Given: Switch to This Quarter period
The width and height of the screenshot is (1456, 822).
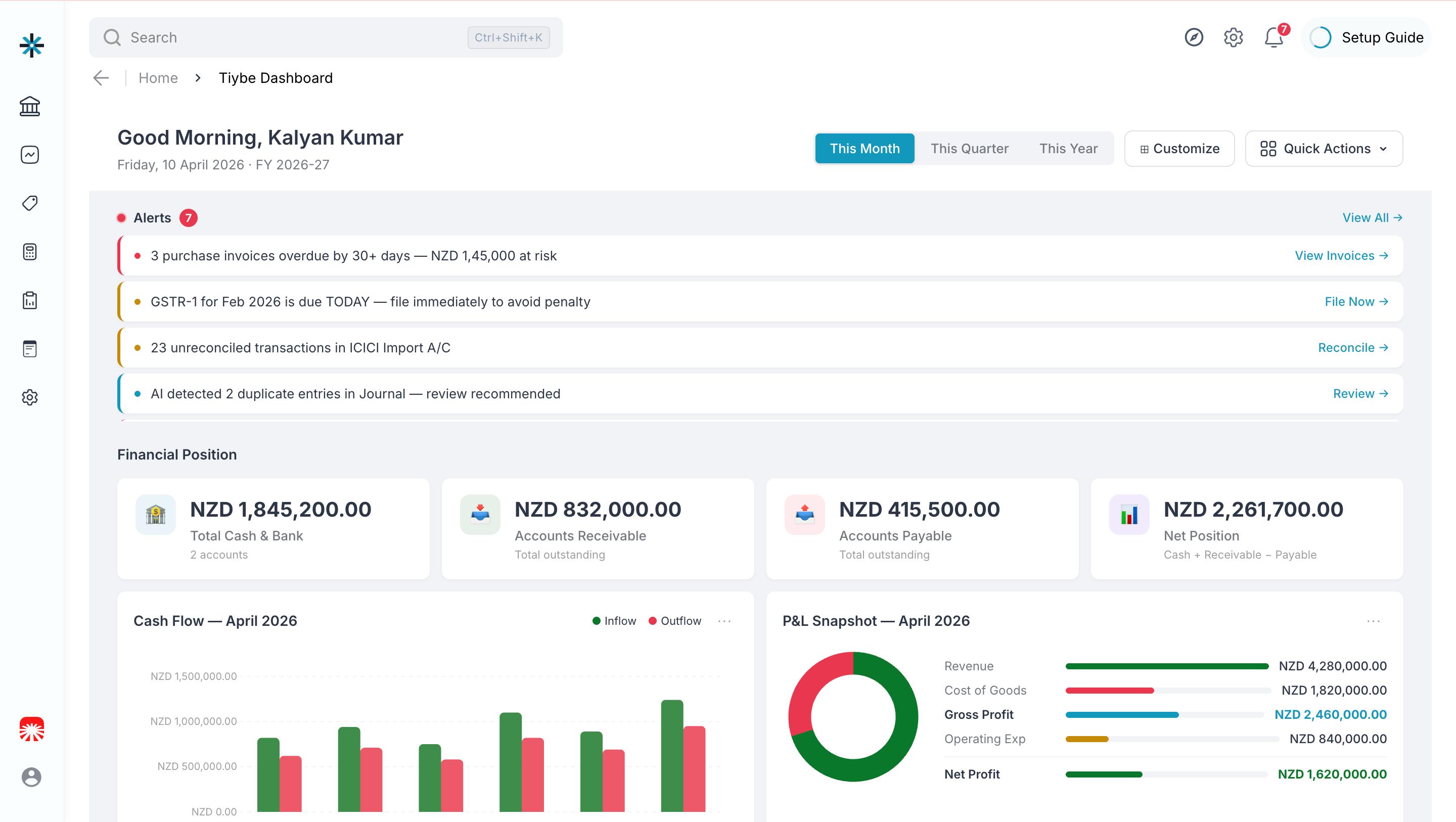Looking at the screenshot, I should tap(969, 149).
